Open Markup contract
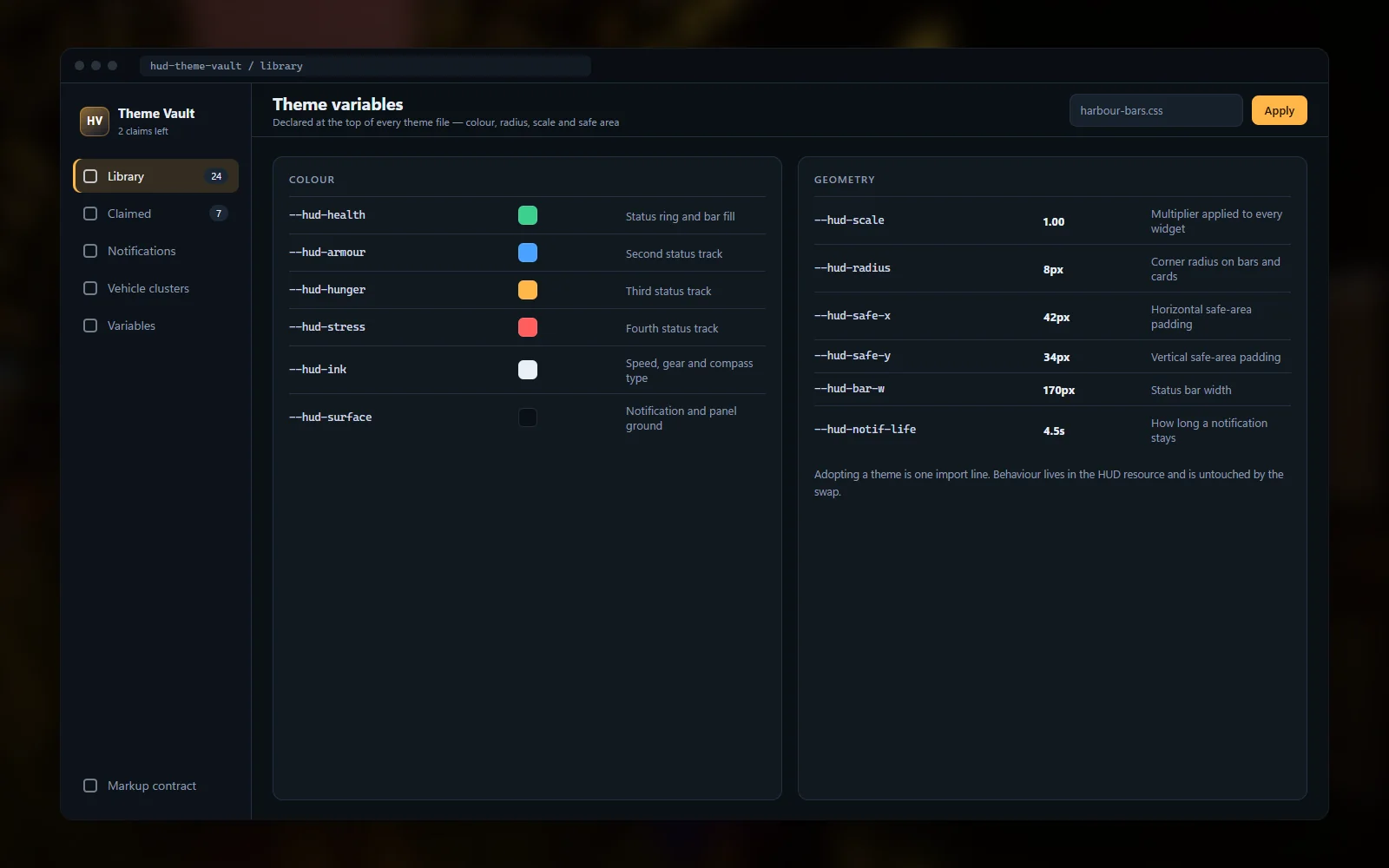This screenshot has height=868, width=1389. click(156, 786)
